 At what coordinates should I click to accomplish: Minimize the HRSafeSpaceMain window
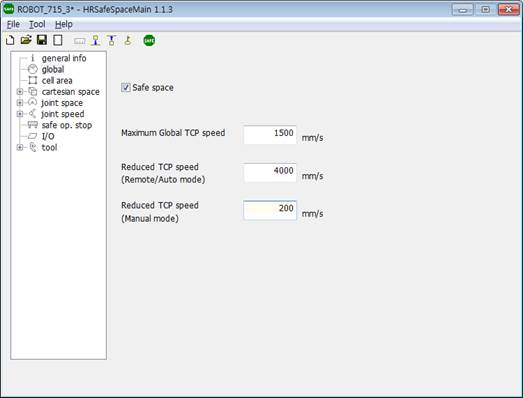[x=462, y=10]
